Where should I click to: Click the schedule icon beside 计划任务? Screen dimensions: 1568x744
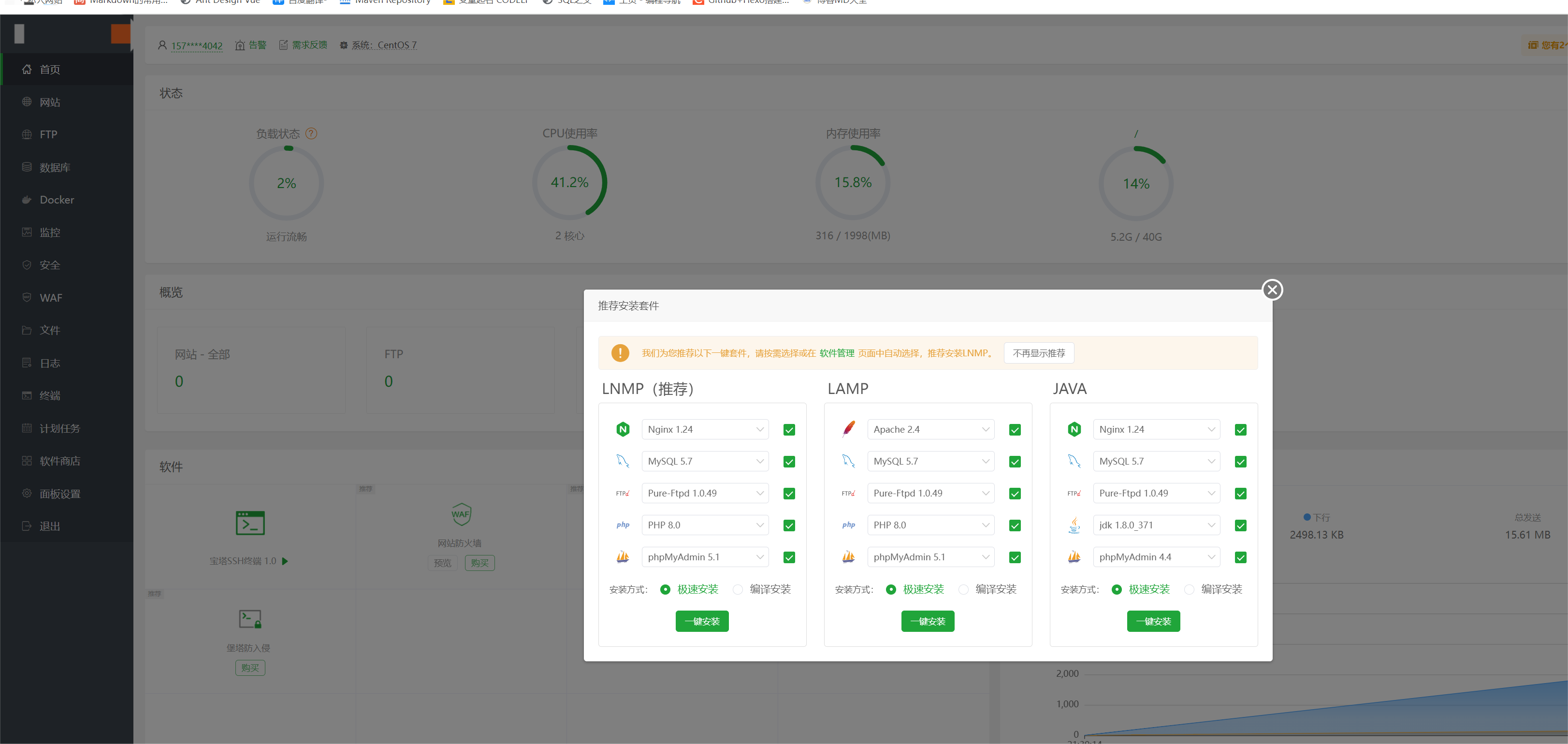pos(27,428)
